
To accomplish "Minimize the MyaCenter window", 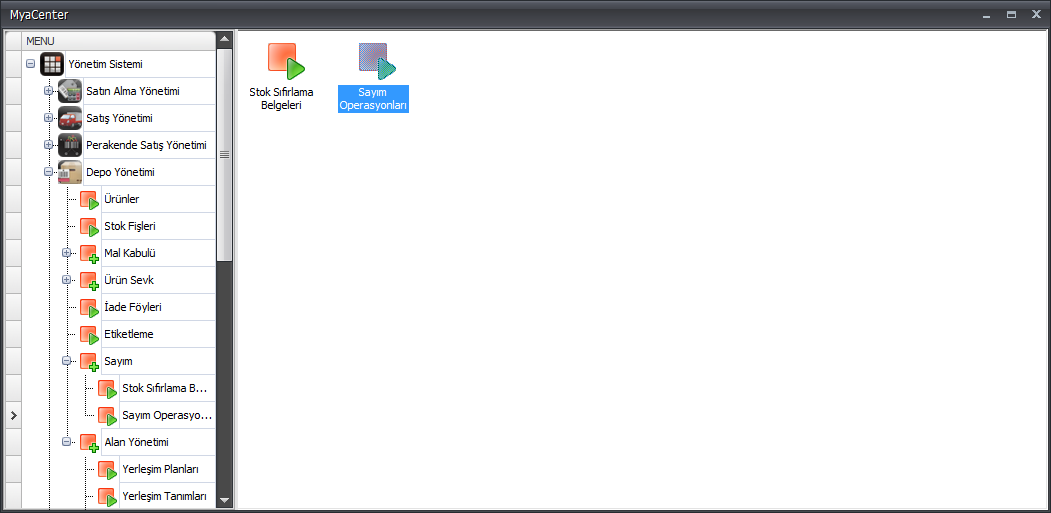I will coord(986,14).
